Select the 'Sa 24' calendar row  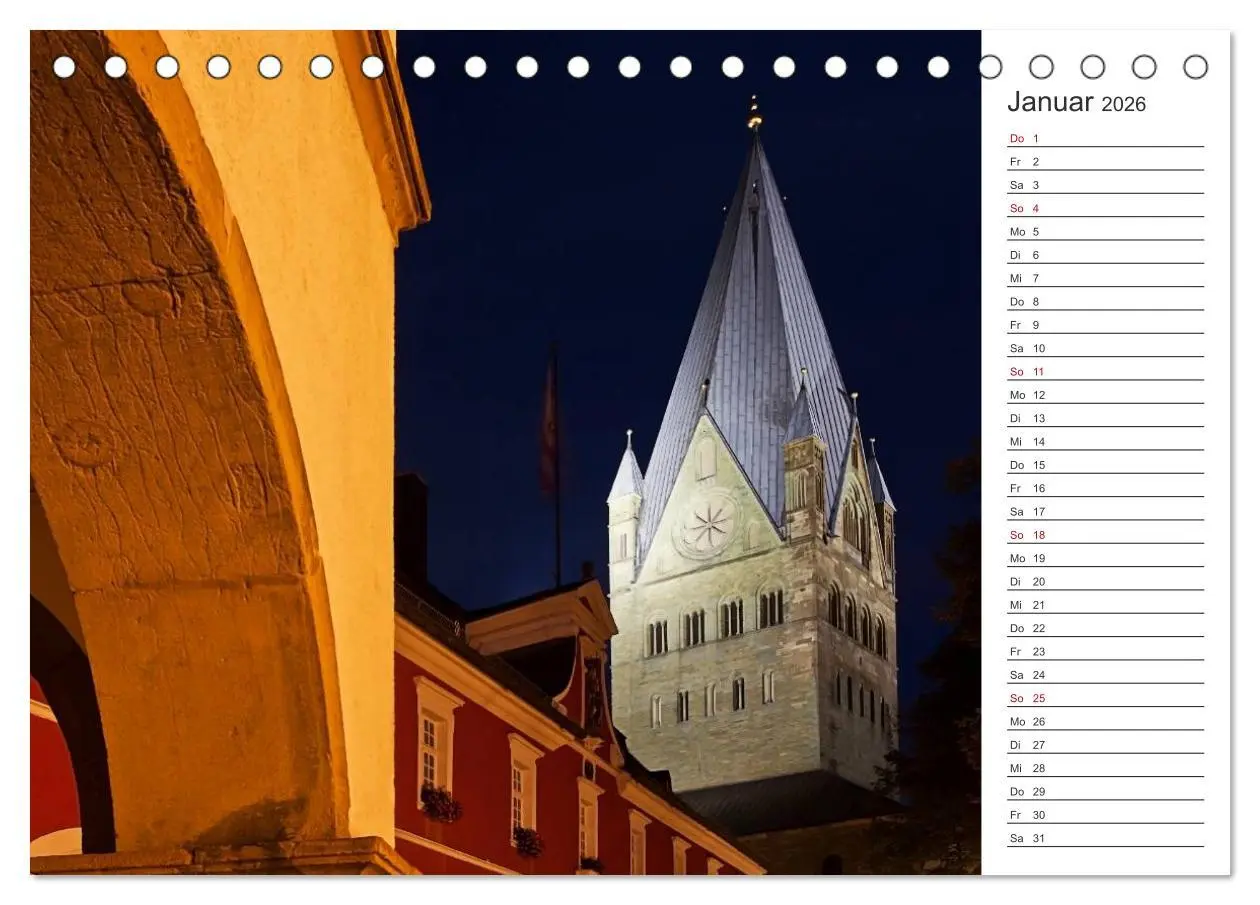click(x=1105, y=675)
